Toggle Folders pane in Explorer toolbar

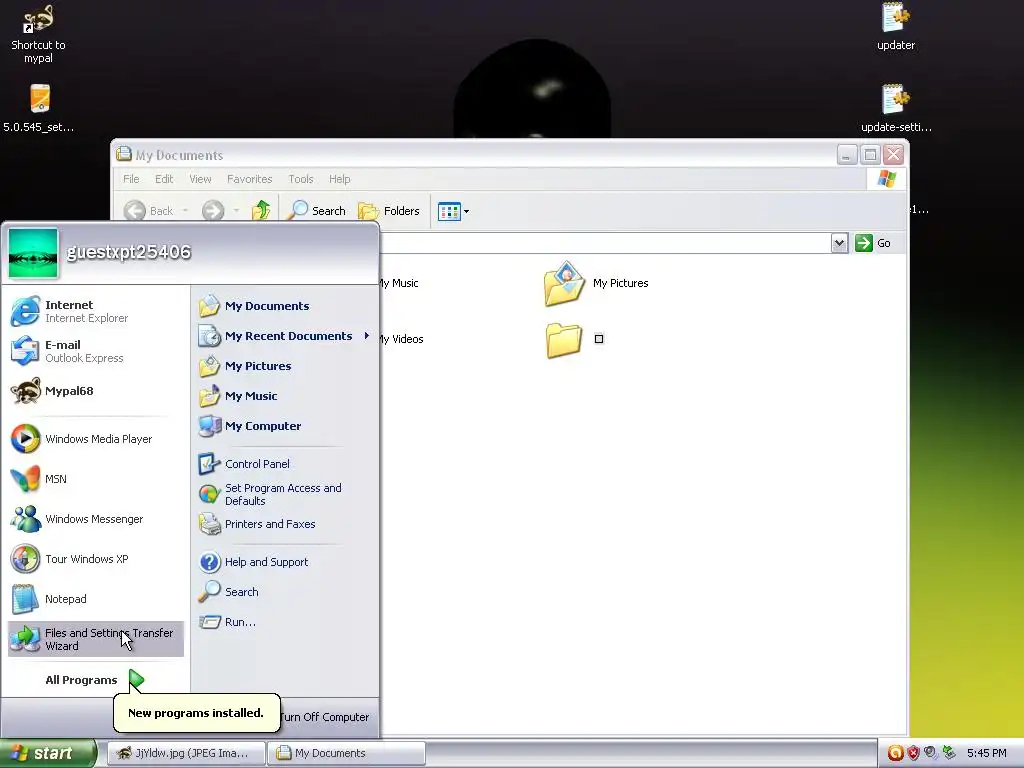pyautogui.click(x=389, y=210)
